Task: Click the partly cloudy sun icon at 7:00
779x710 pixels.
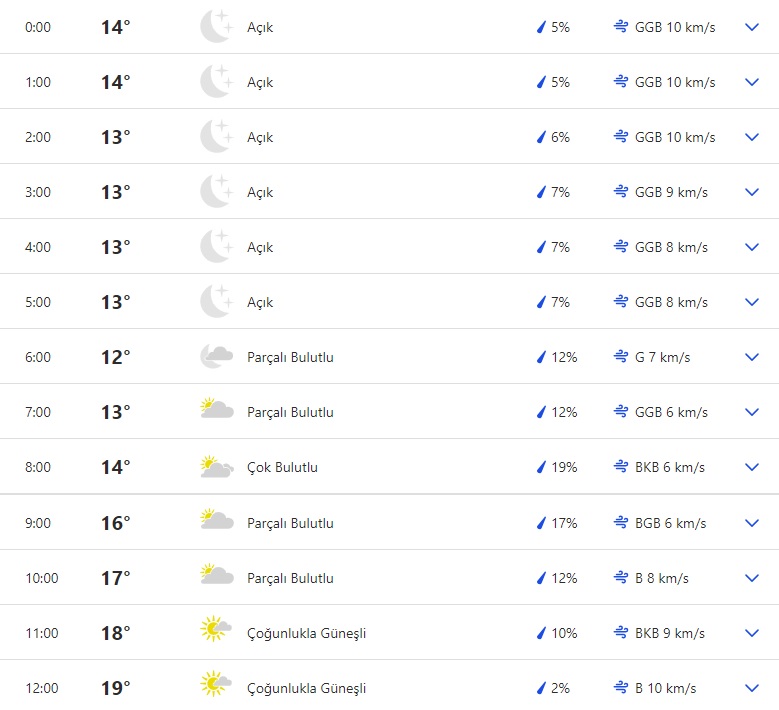Action: pos(216,412)
